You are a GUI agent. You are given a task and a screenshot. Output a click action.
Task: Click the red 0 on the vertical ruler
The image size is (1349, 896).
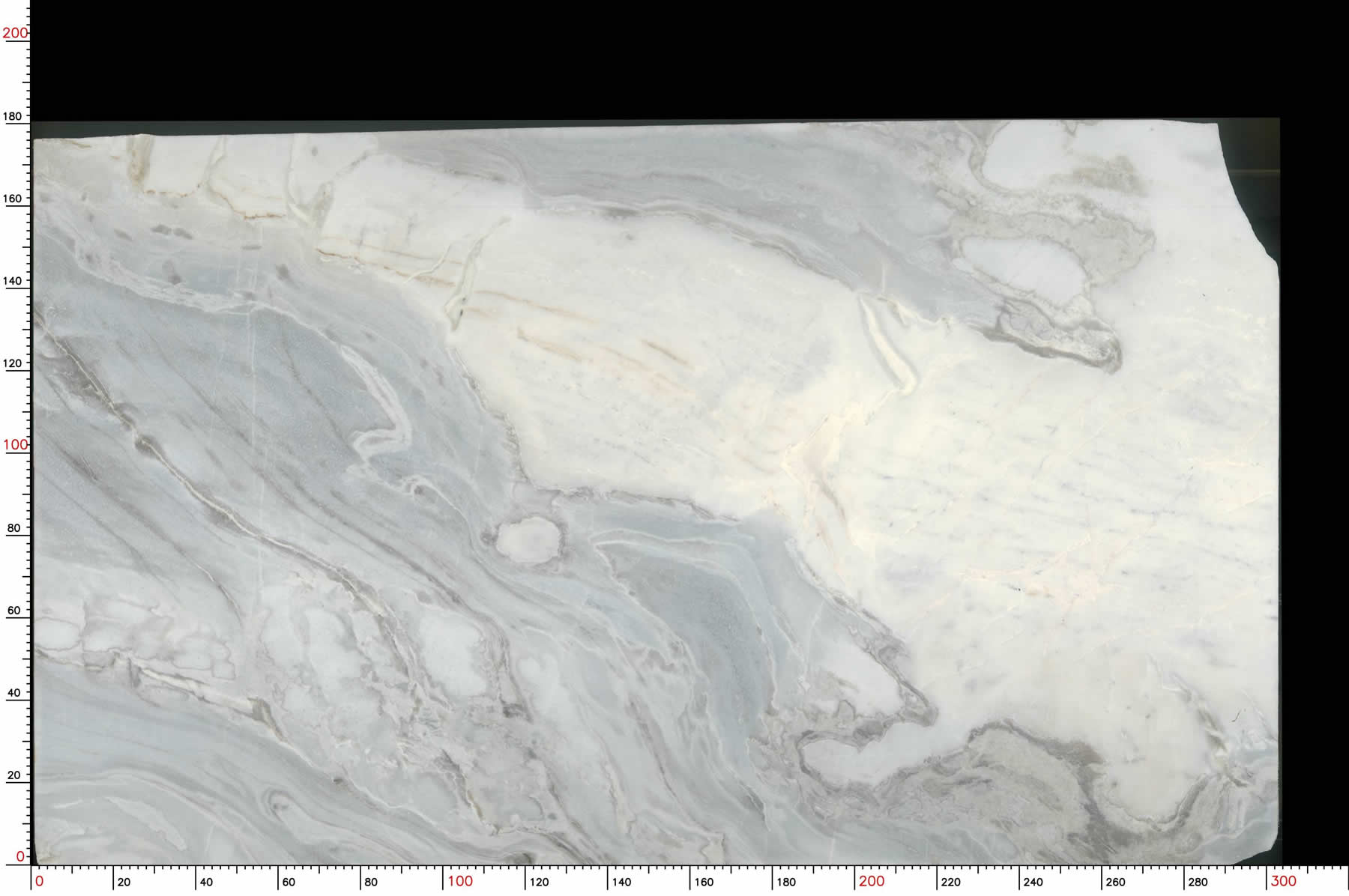[x=20, y=856]
